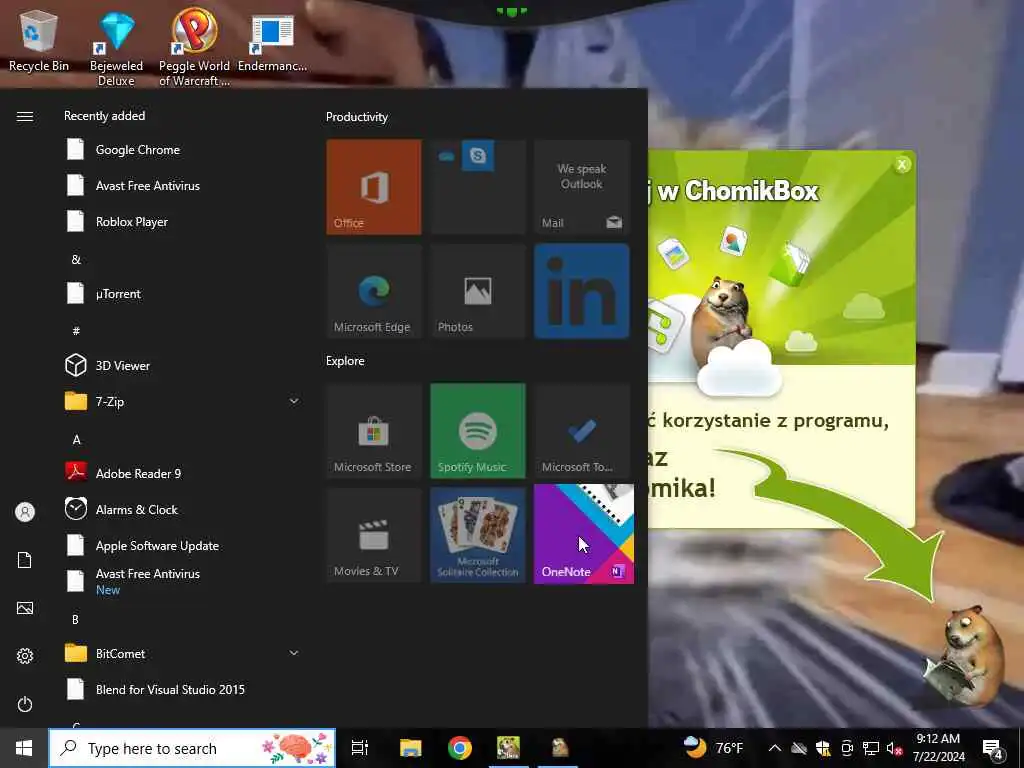Expand the Start menu hamburger button

[25, 116]
